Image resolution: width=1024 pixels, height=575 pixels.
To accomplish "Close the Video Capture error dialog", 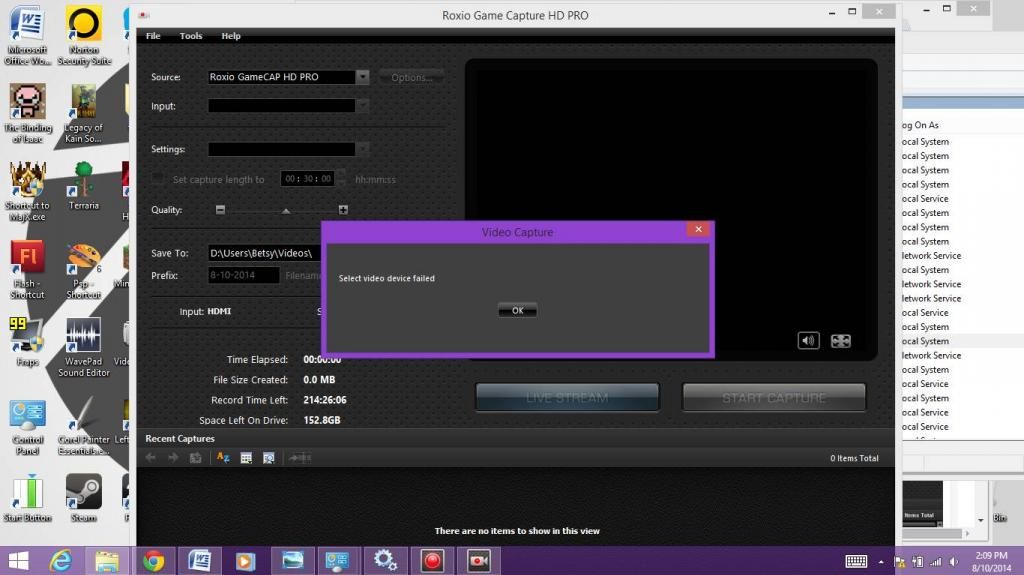I will coord(698,229).
